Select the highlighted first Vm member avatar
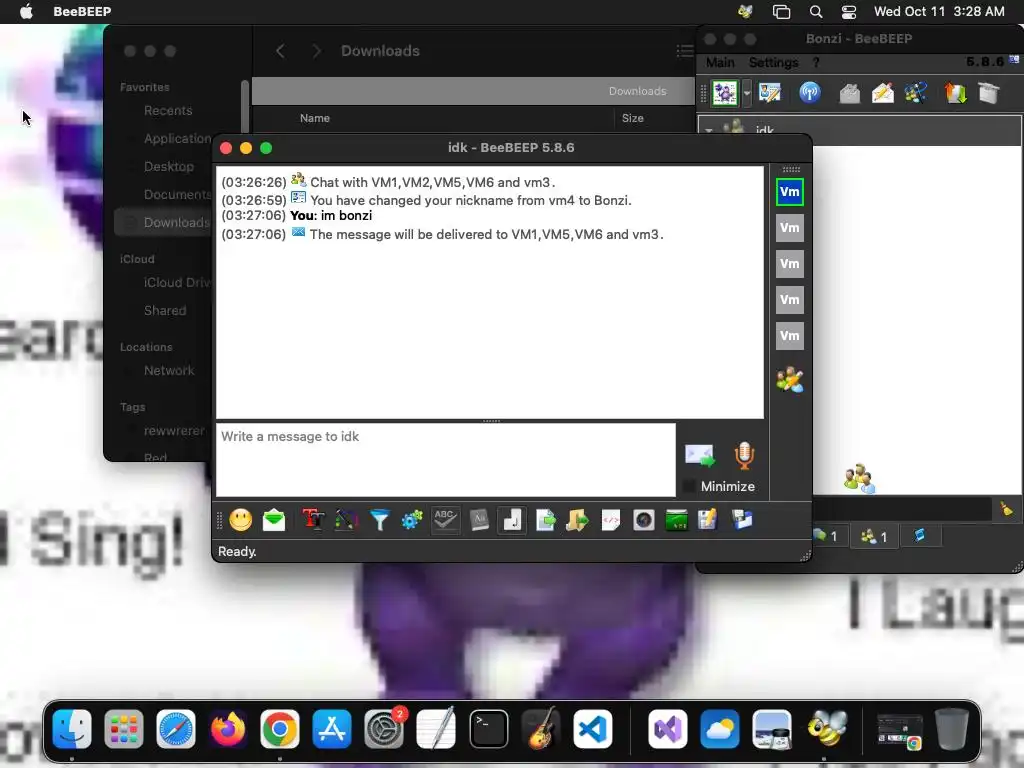This screenshot has height=768, width=1024. pyautogui.click(x=790, y=192)
